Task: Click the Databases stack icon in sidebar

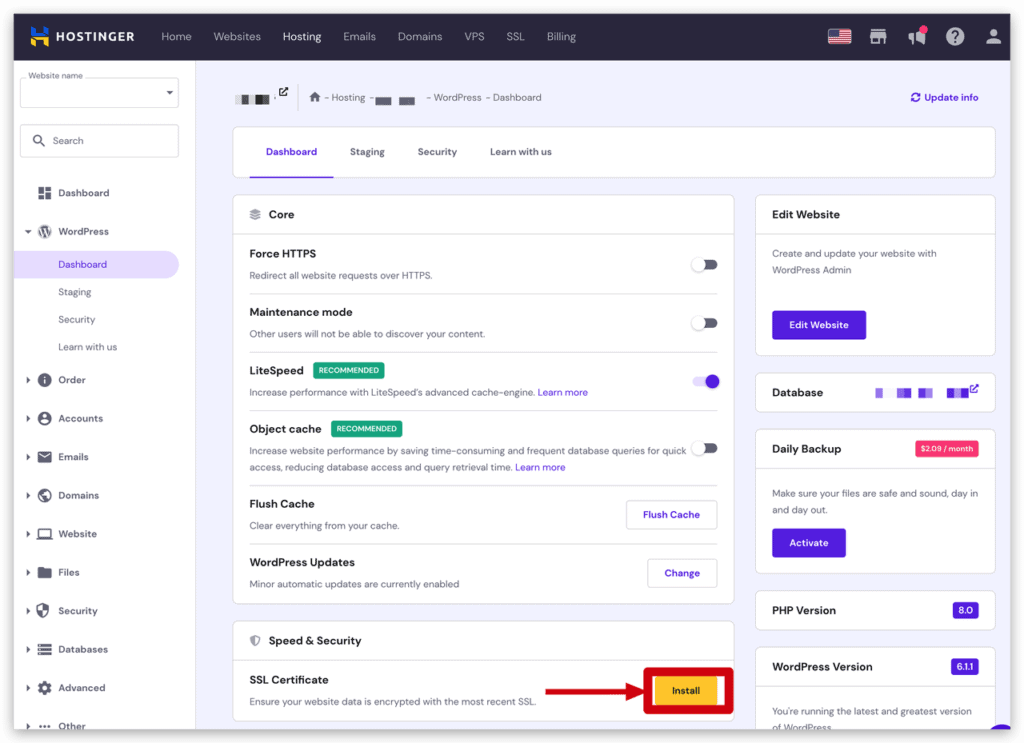Action: [44, 650]
